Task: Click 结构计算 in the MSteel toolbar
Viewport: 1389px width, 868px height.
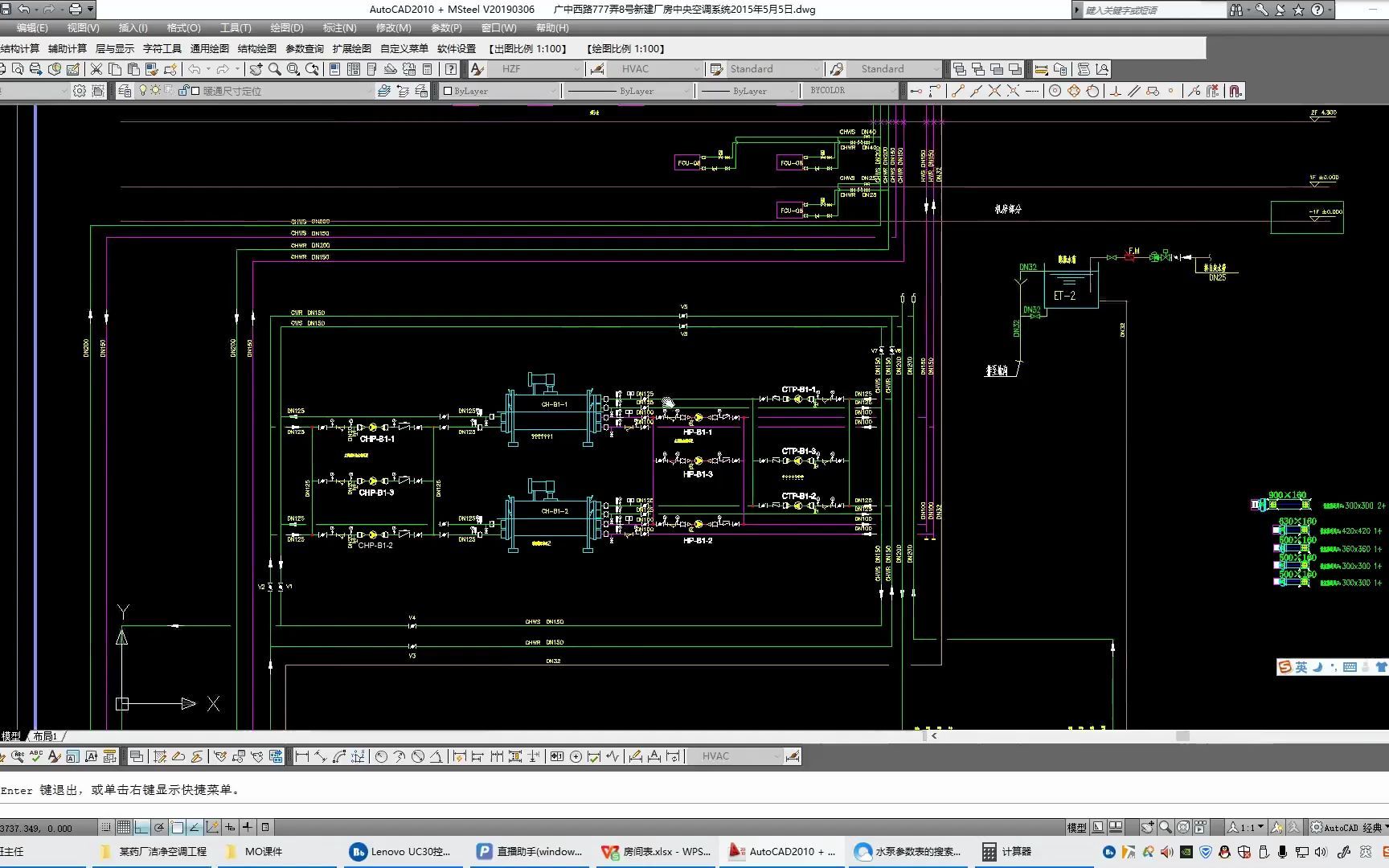Action: pyautogui.click(x=19, y=49)
